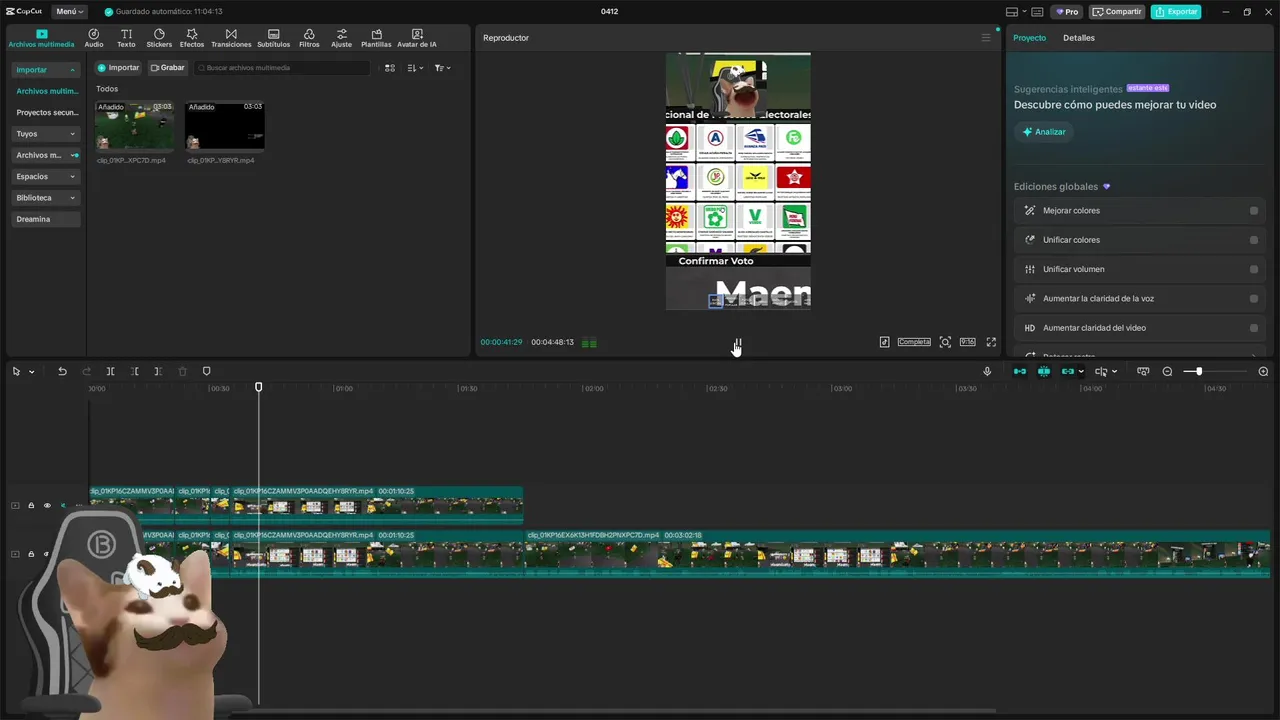
Task: Click the timeline zoom out magnifier
Action: 1167,371
